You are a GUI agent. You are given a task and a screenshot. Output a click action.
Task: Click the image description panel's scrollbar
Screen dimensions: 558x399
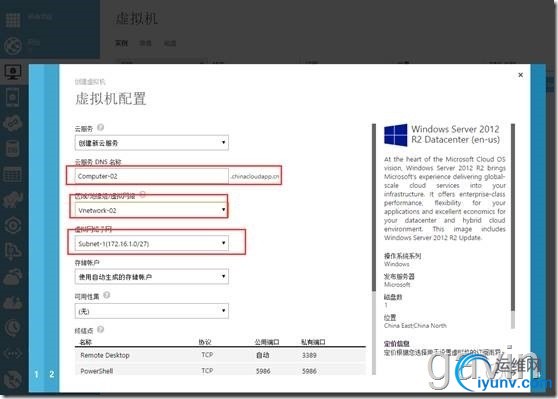point(513,226)
